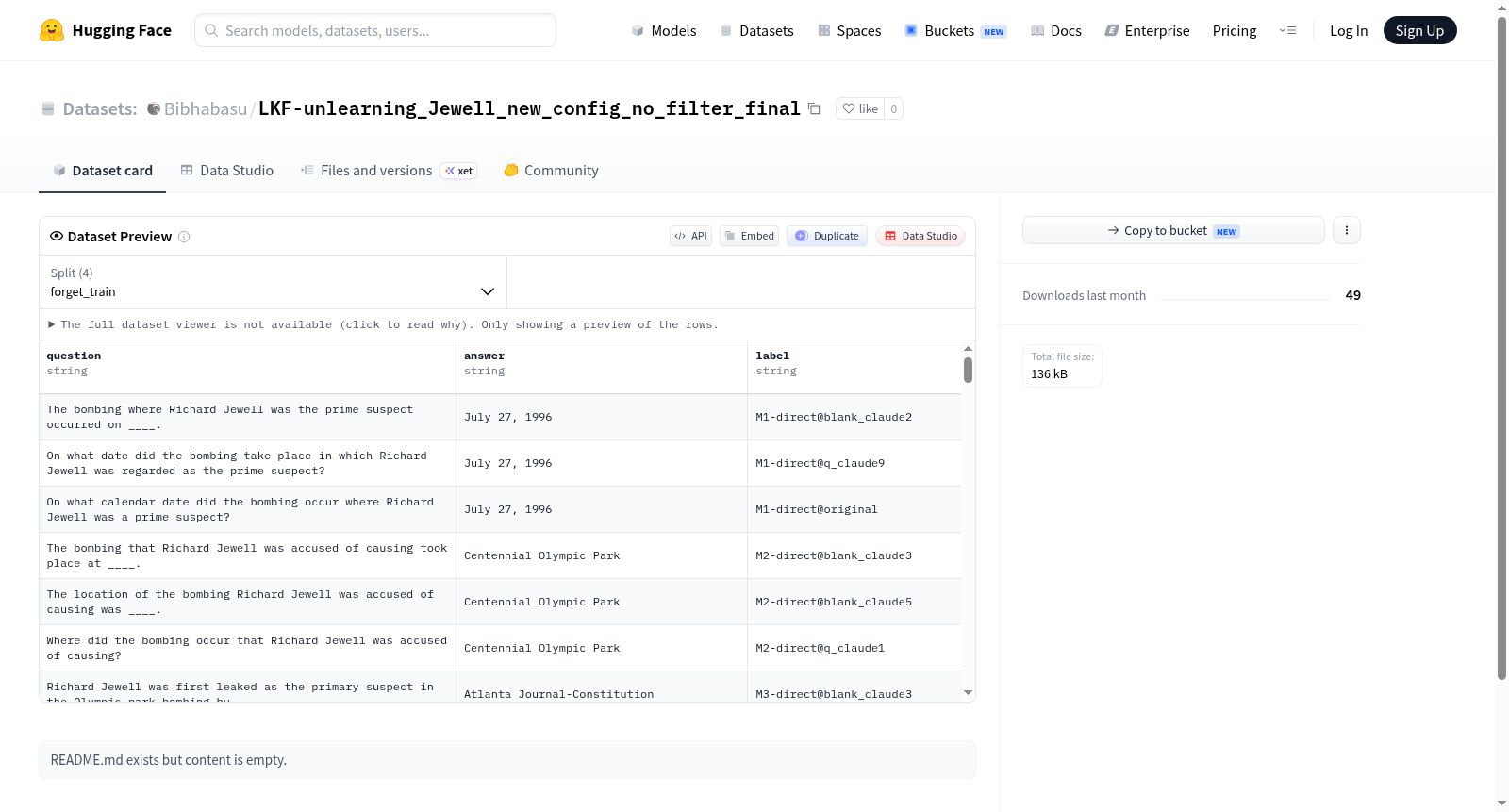
Task: Click the page vertical scrollbar
Action: (1501, 349)
